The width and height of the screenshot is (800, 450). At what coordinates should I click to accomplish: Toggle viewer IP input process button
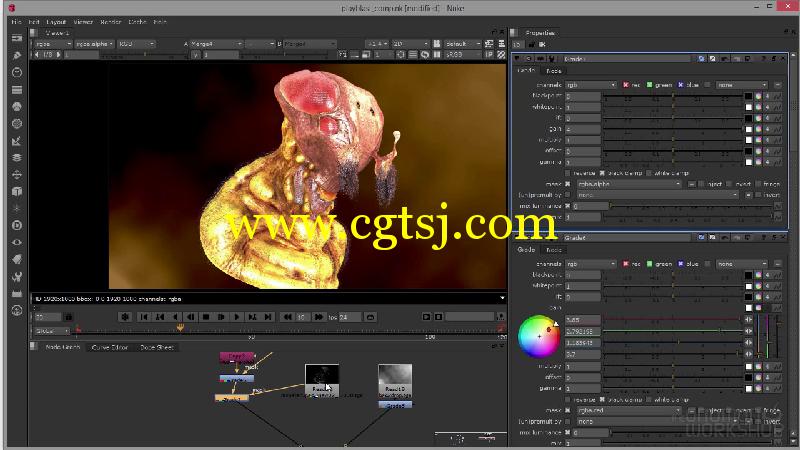490,54
